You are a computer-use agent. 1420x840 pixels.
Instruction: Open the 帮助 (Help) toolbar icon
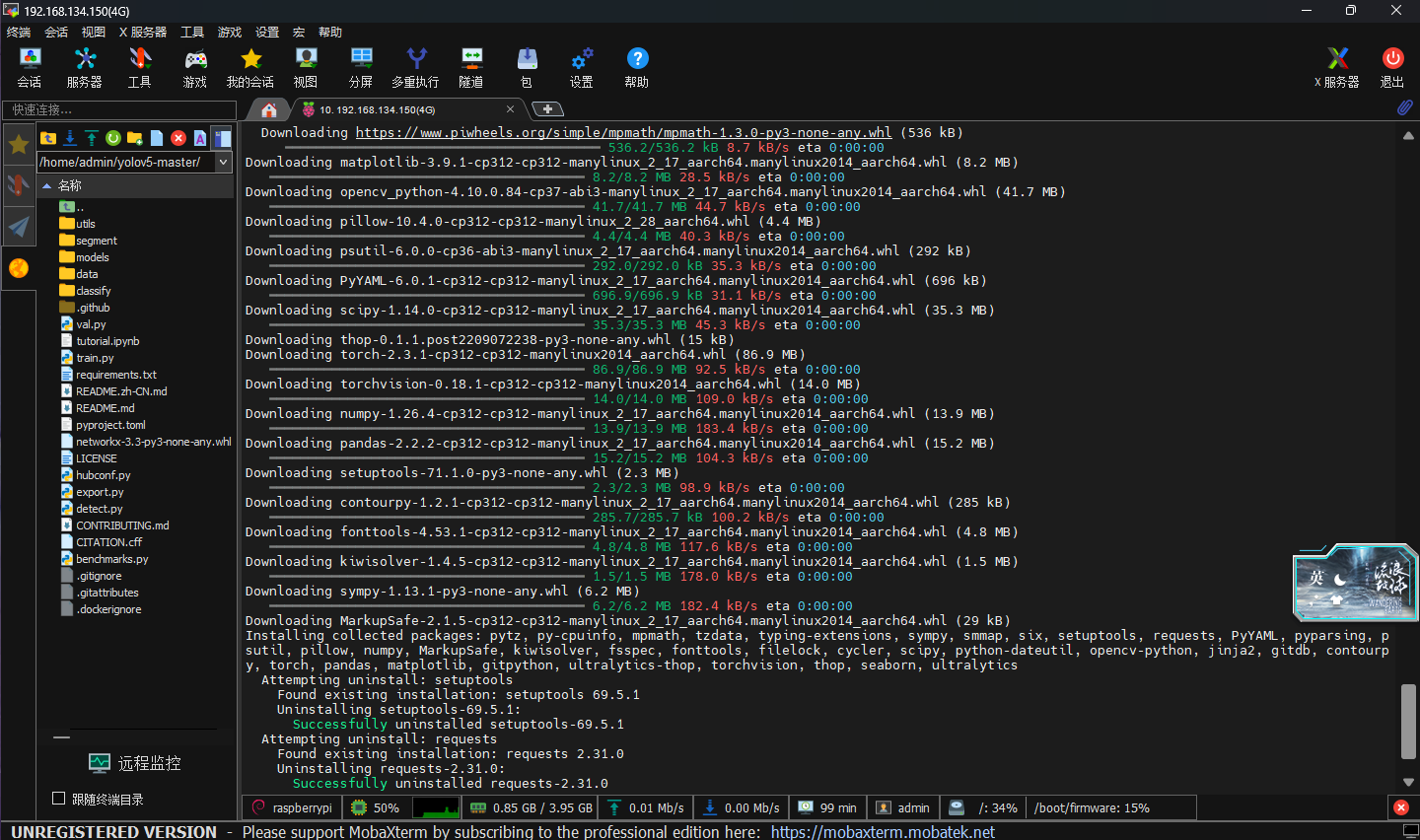click(x=637, y=68)
